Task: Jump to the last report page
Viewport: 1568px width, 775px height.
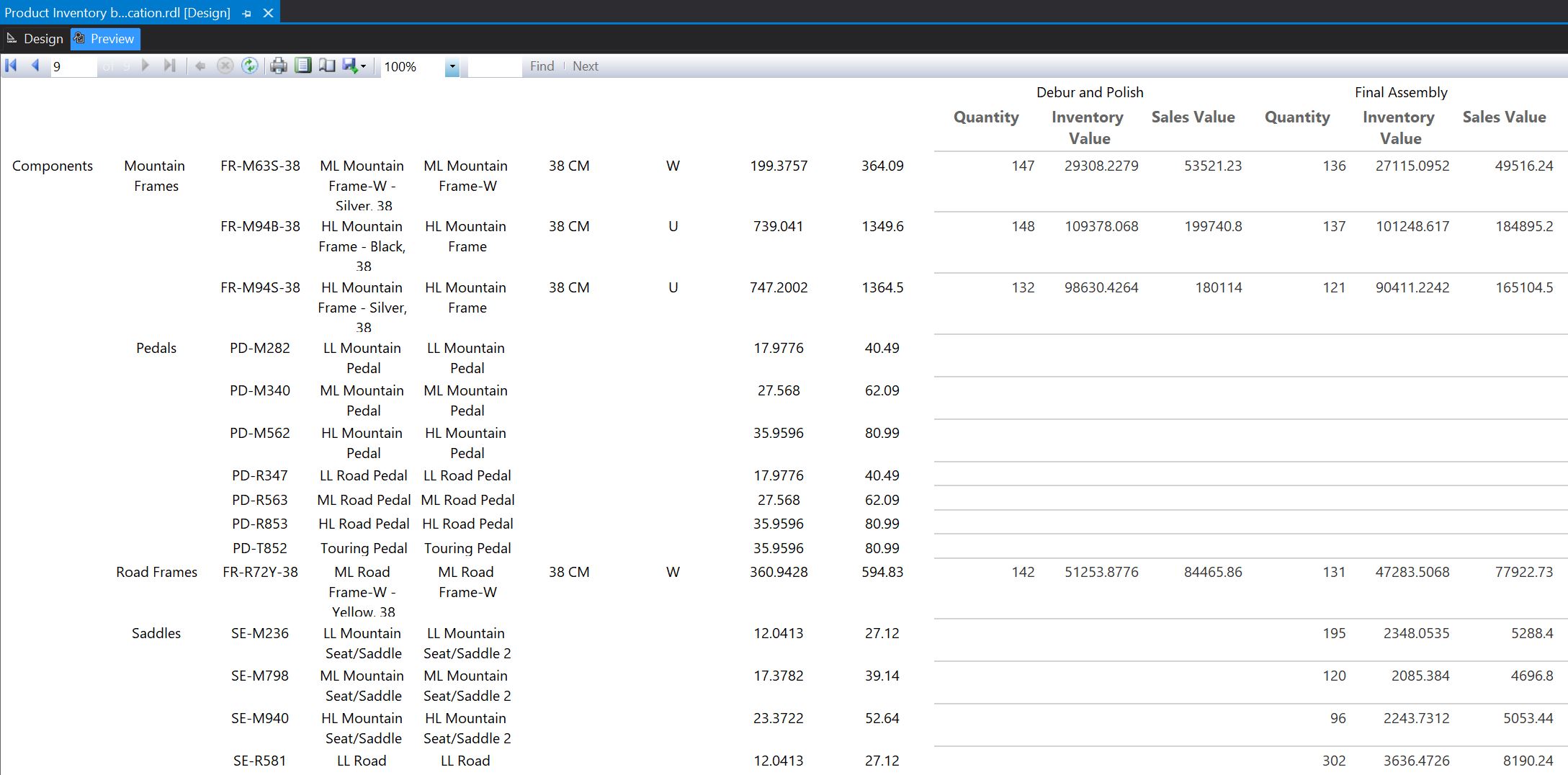Action: tap(171, 66)
